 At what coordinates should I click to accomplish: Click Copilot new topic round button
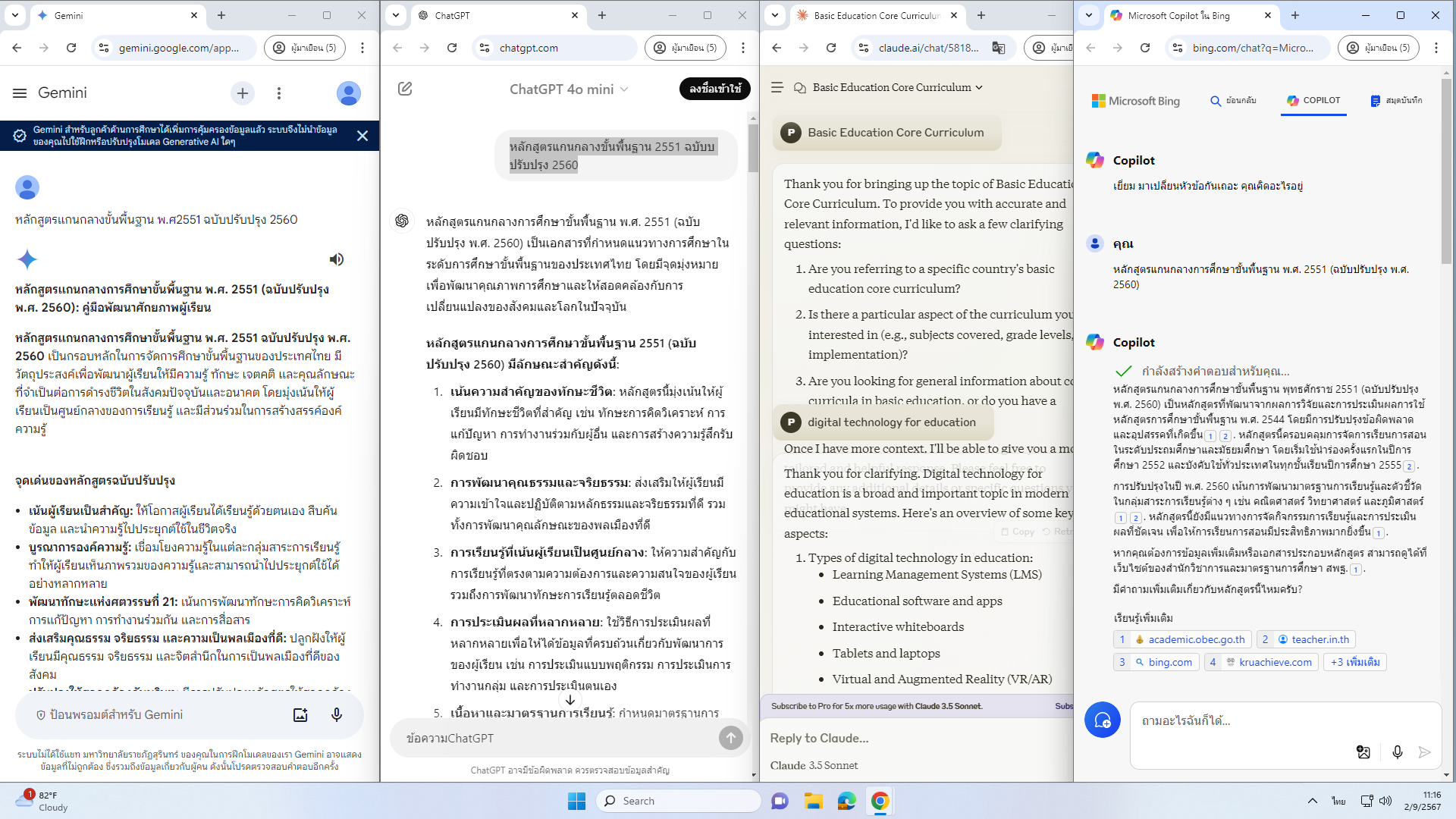[x=1102, y=720]
